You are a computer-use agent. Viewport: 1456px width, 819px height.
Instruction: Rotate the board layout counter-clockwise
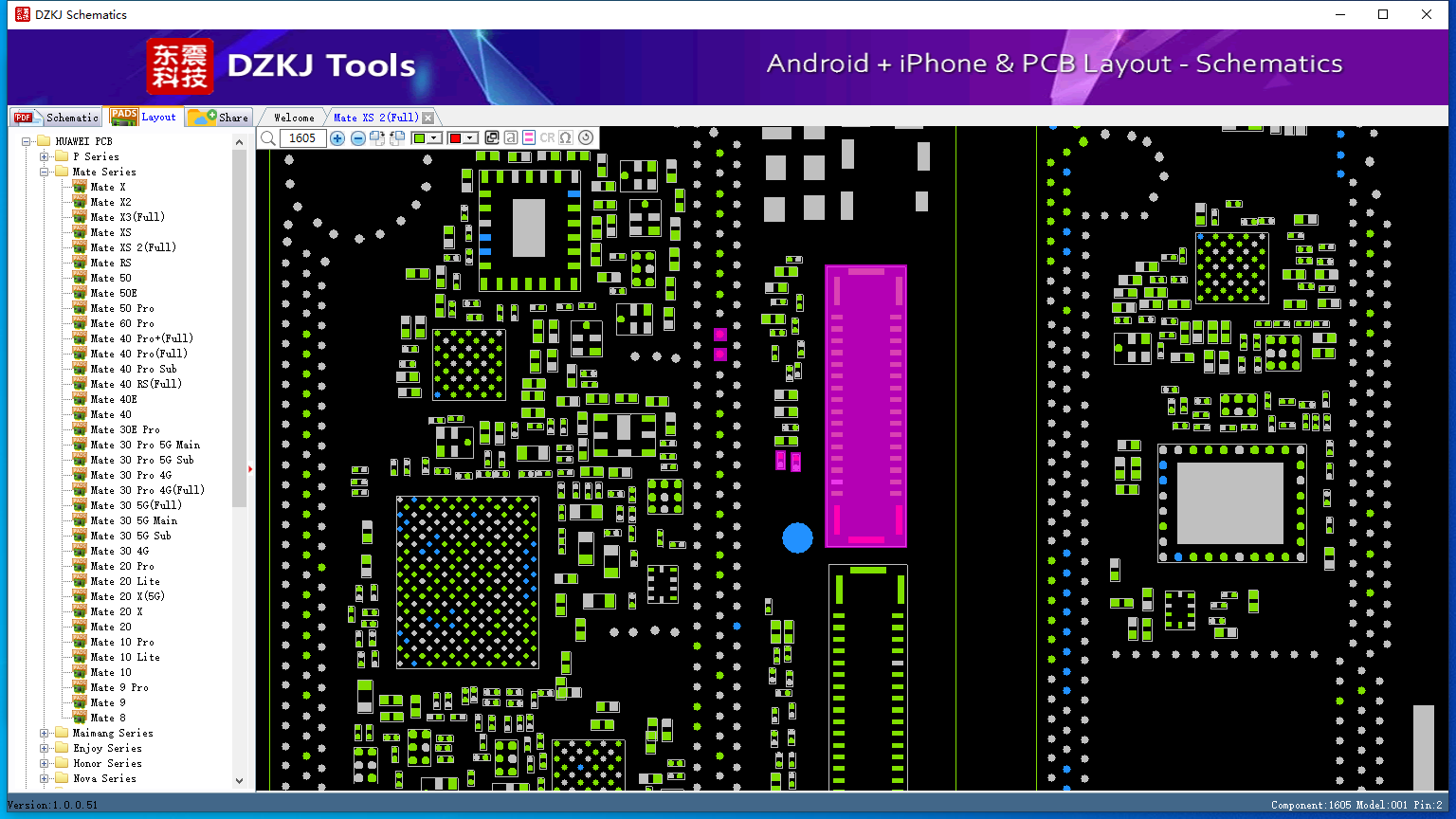pos(397,138)
